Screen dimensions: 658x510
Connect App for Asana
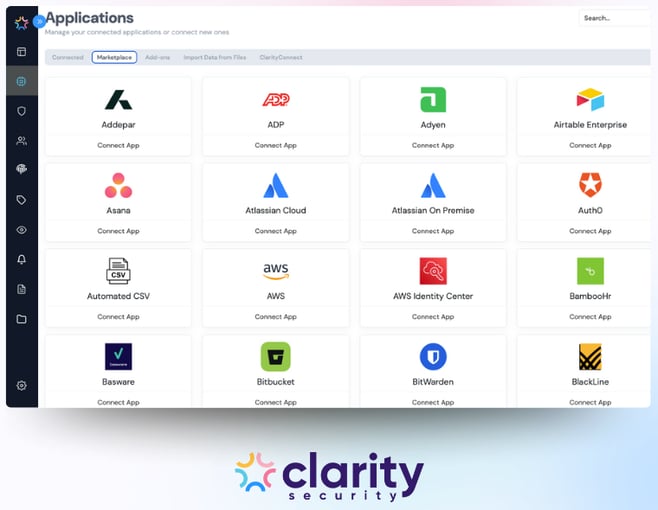(118, 231)
